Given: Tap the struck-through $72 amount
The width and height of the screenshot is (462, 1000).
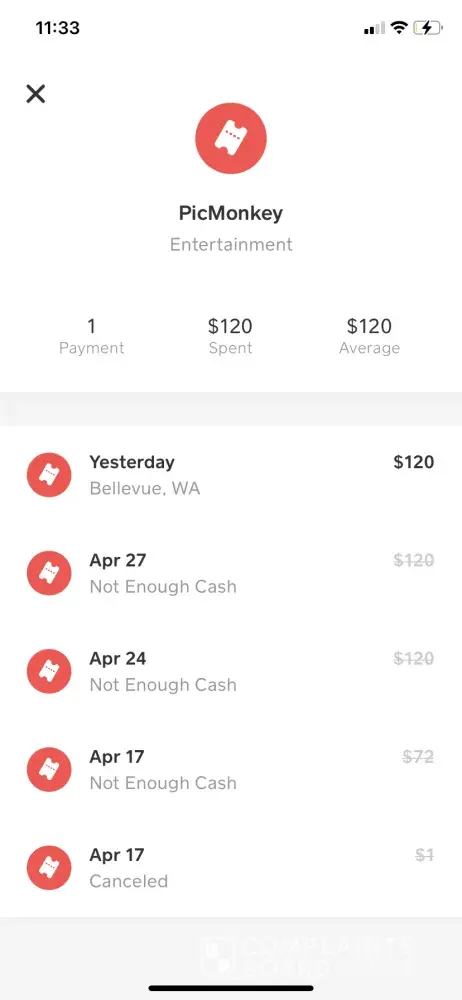Looking at the screenshot, I should 419,757.
